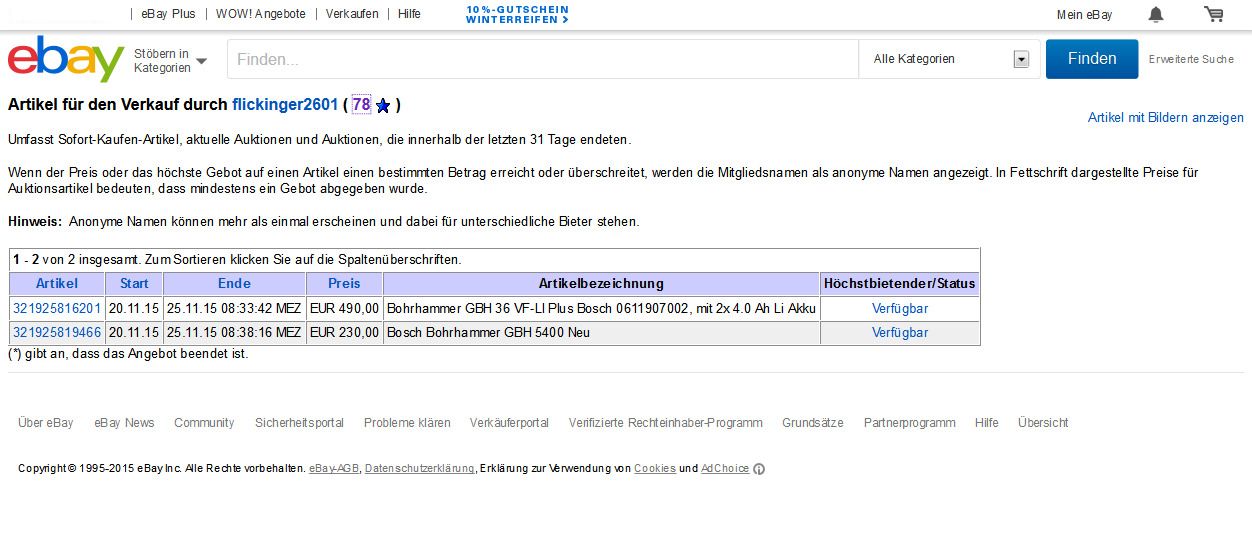Image resolution: width=1252 pixels, height=539 pixels.
Task: Open the Alle Kategorien combo box
Action: (950, 59)
